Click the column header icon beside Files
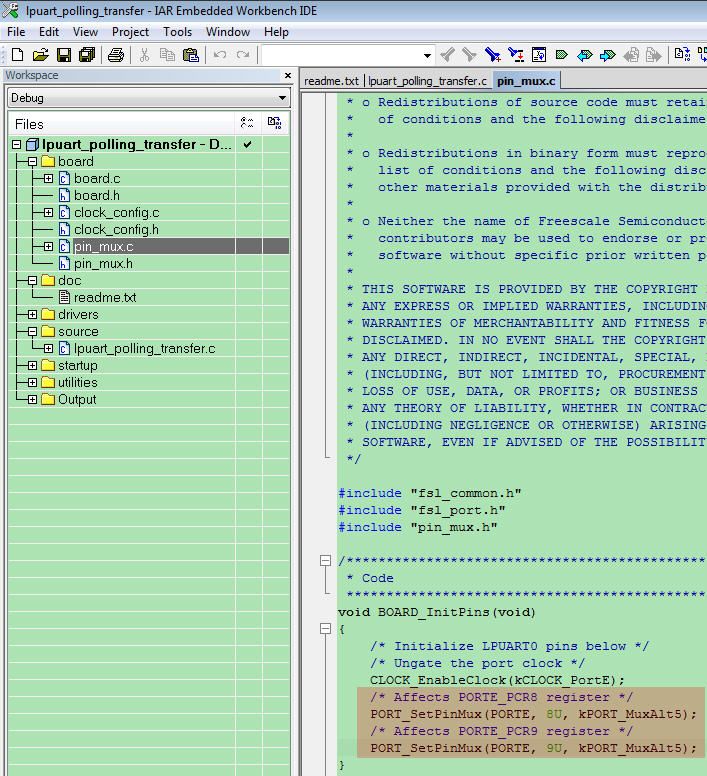707x776 pixels. 247,123
